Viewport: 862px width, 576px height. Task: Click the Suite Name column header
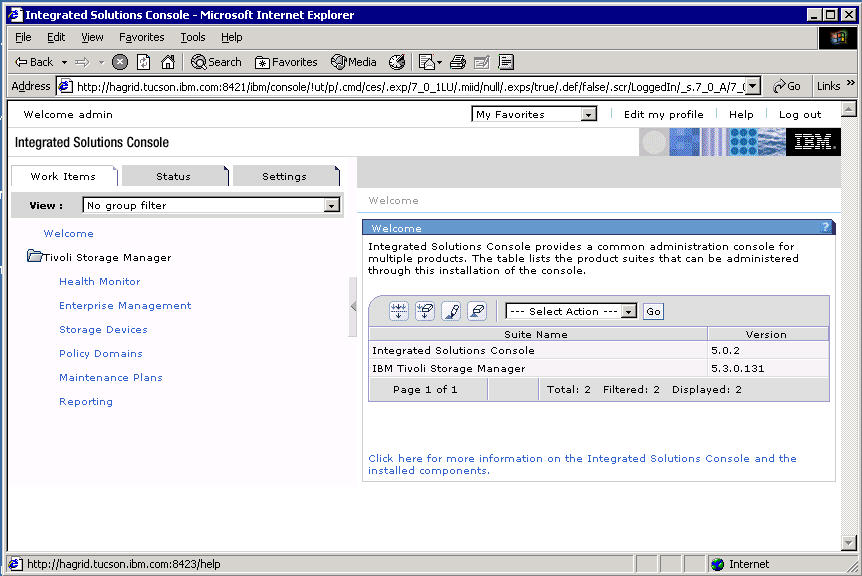537,334
